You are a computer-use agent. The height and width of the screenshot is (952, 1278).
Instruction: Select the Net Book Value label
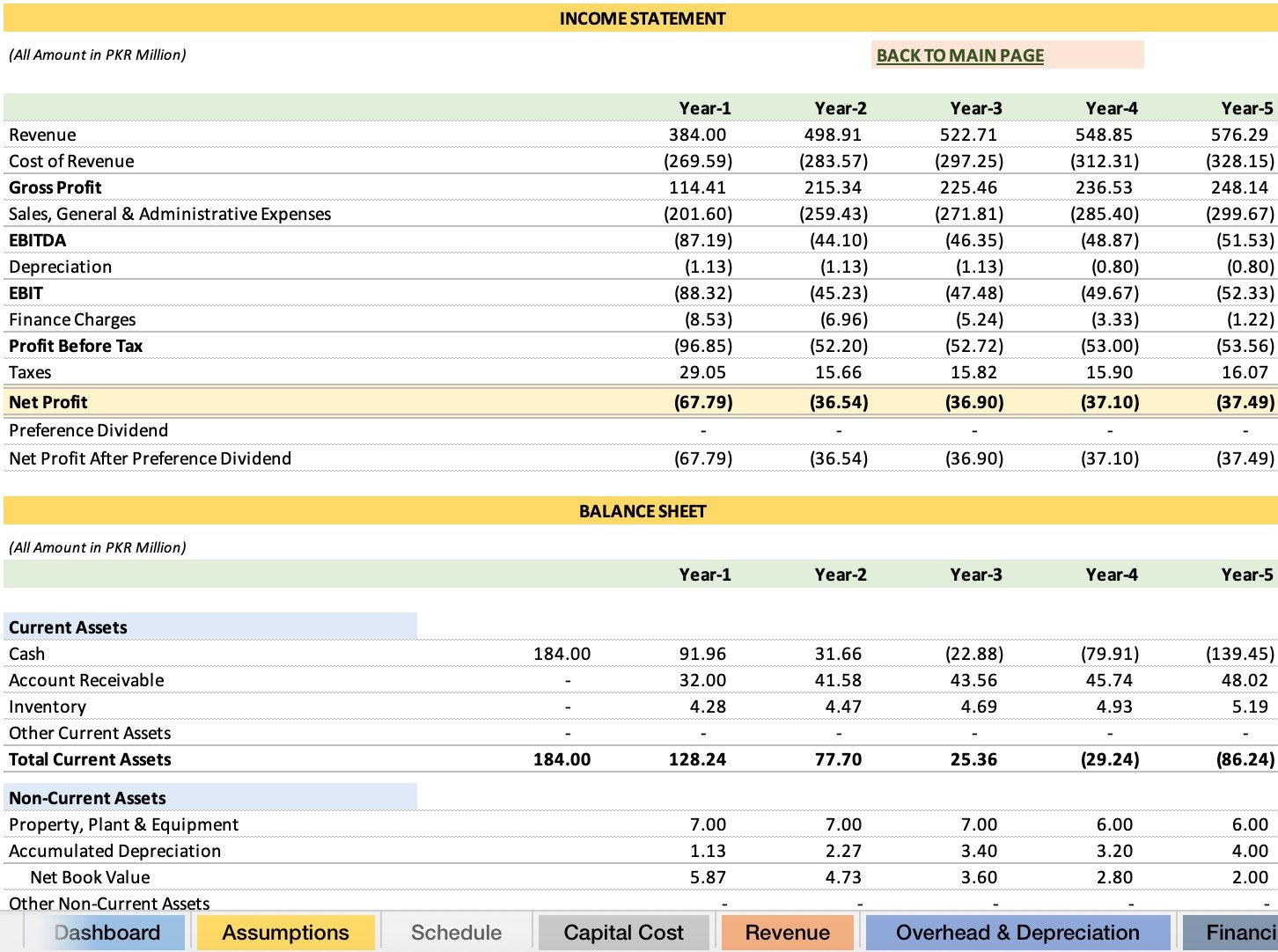click(90, 877)
